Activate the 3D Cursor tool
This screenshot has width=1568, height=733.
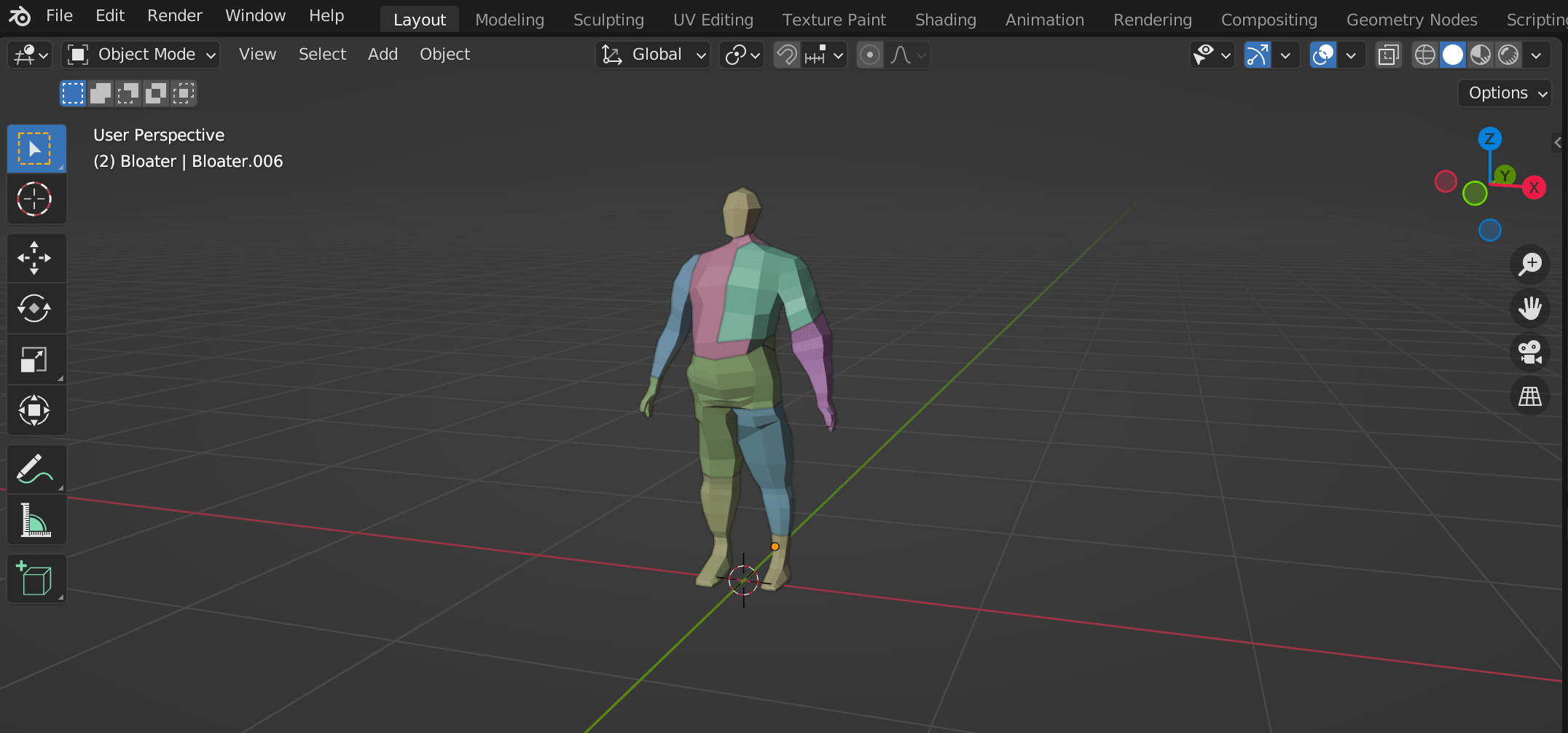click(x=36, y=199)
